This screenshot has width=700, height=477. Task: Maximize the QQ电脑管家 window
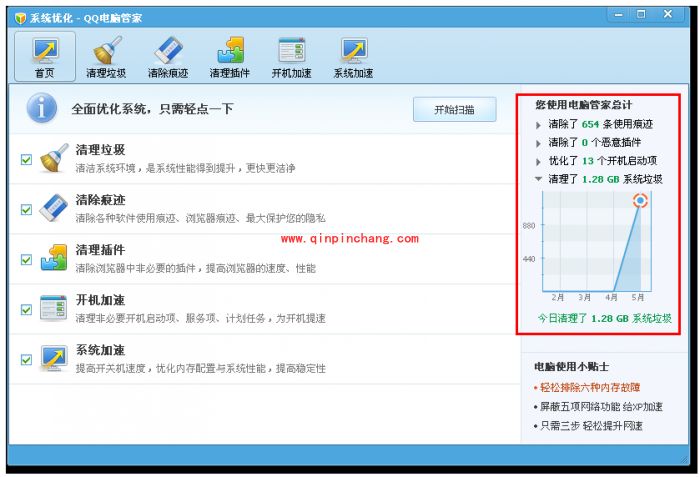[x=641, y=14]
